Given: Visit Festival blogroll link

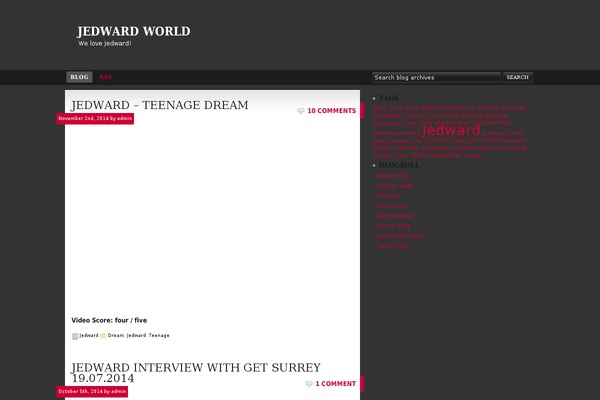Looking at the screenshot, I should pos(389,196).
